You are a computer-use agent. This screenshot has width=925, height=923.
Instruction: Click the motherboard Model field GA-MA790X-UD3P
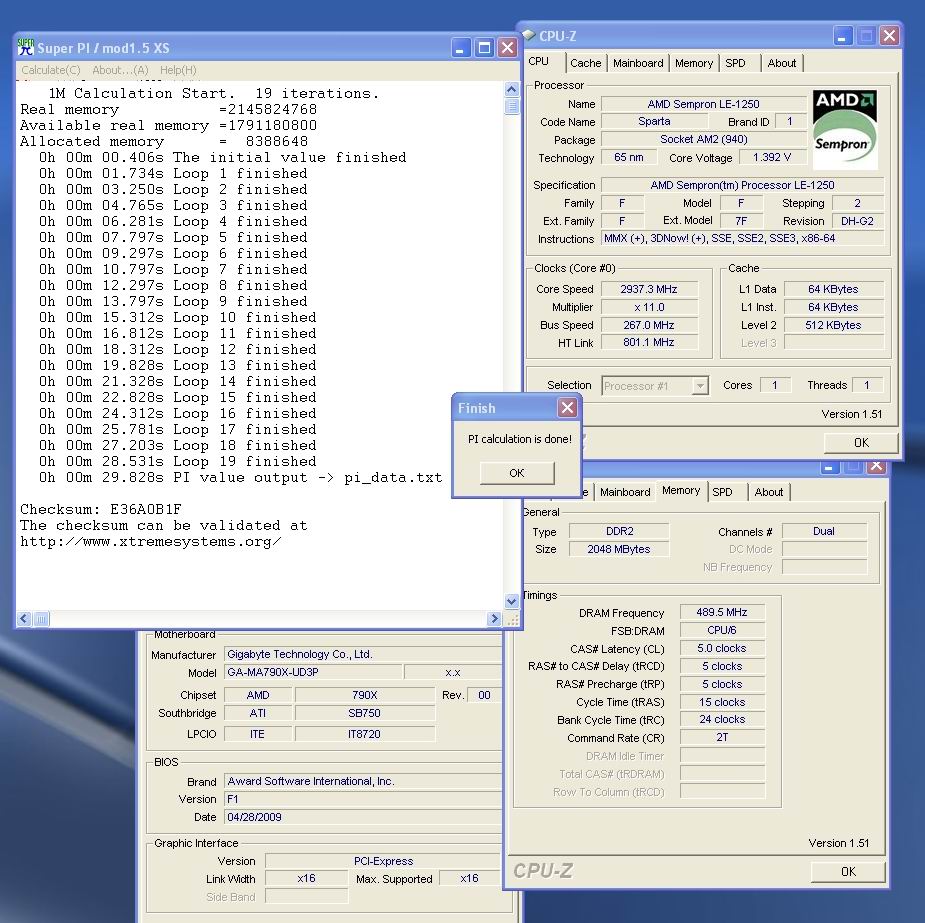coord(313,672)
